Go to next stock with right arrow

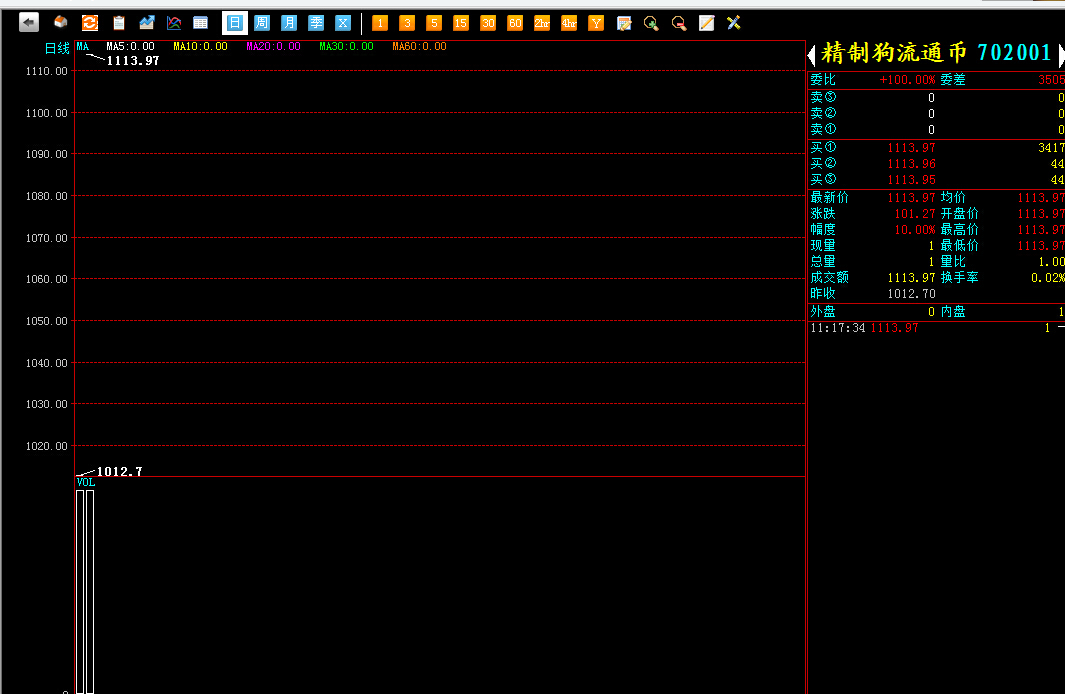[1060, 55]
